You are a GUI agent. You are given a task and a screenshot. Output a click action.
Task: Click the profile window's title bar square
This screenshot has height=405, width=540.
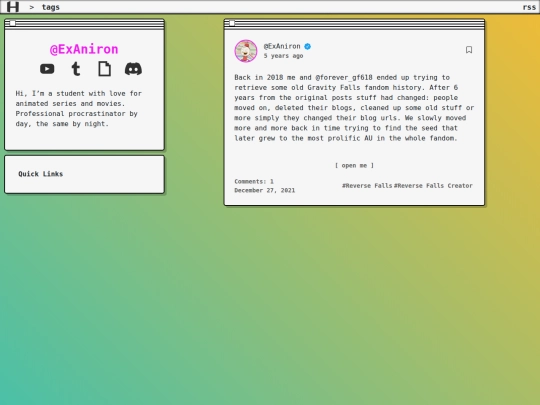coord(12,23)
